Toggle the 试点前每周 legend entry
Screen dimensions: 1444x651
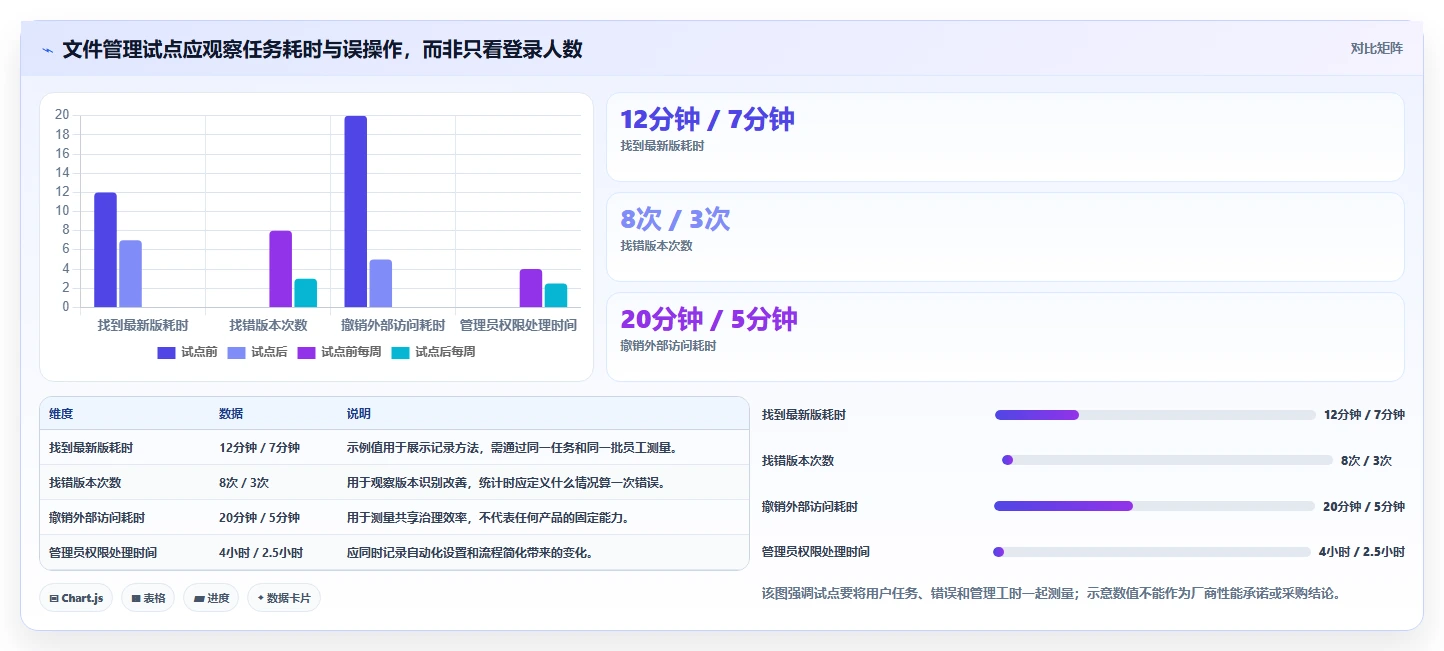tap(339, 352)
